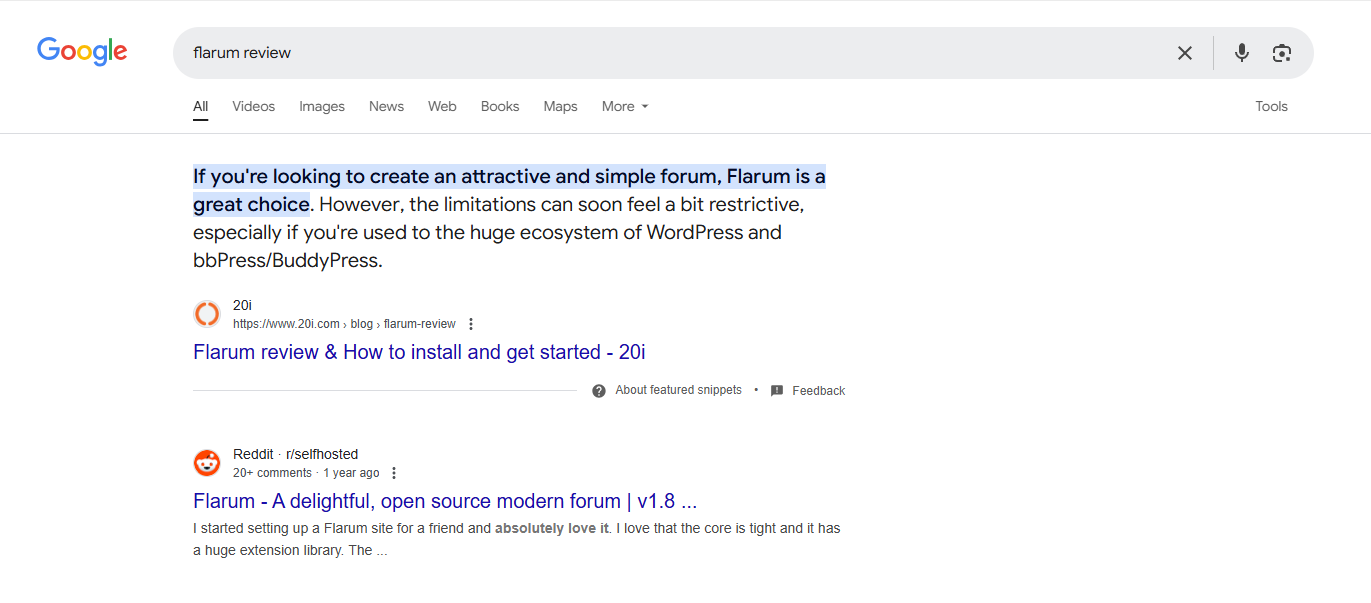The width and height of the screenshot is (1371, 603).
Task: Switch to the Videos tab
Action: tap(254, 106)
